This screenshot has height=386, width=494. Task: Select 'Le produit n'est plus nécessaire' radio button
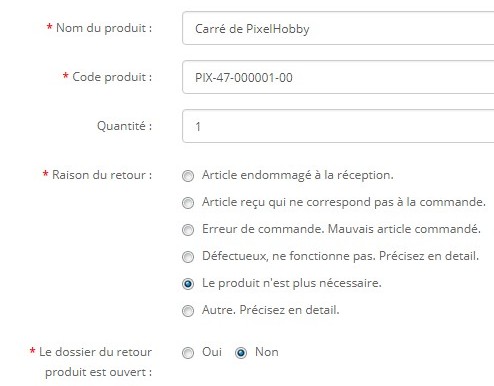188,284
